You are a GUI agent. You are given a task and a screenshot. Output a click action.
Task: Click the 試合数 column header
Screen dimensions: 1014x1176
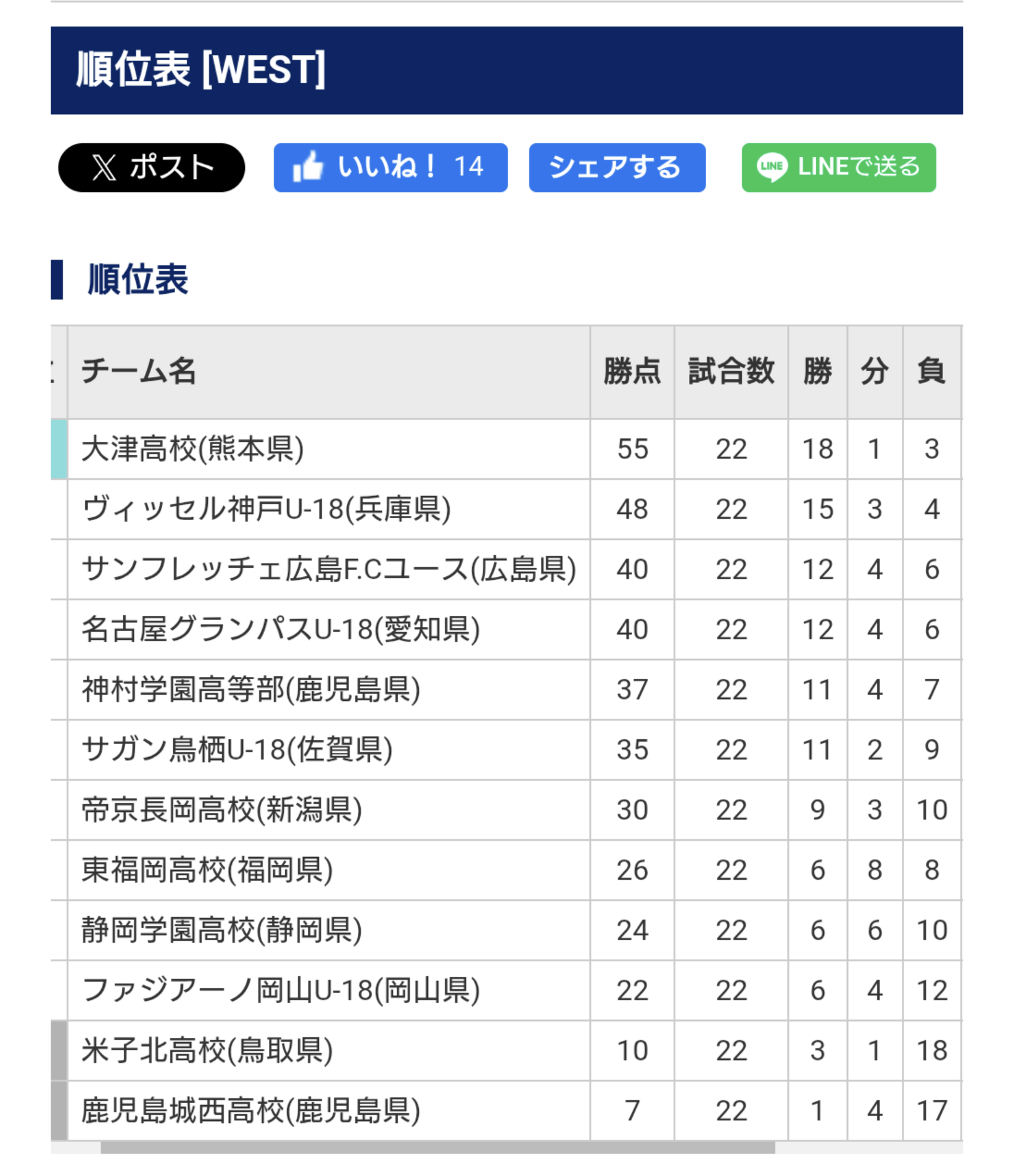(732, 372)
